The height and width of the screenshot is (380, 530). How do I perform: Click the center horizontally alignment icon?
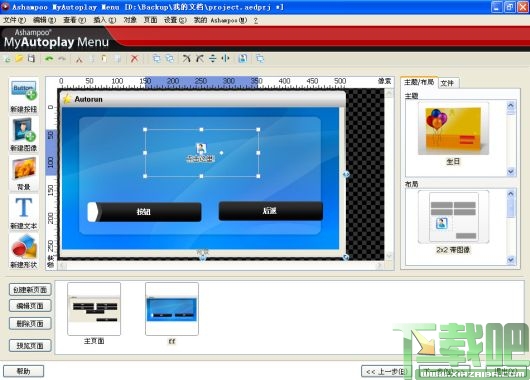point(225,59)
